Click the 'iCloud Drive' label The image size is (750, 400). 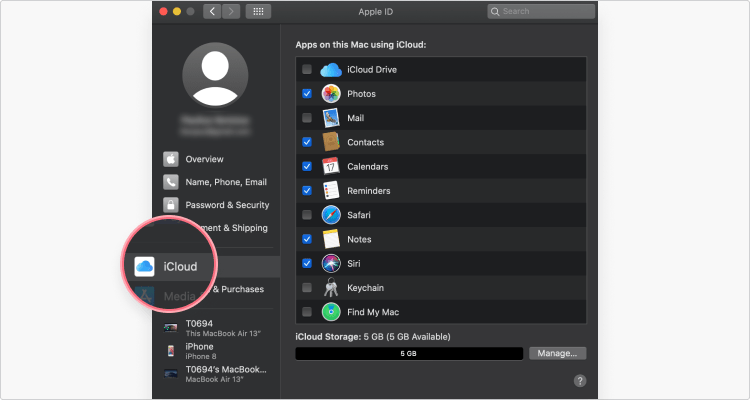point(372,69)
